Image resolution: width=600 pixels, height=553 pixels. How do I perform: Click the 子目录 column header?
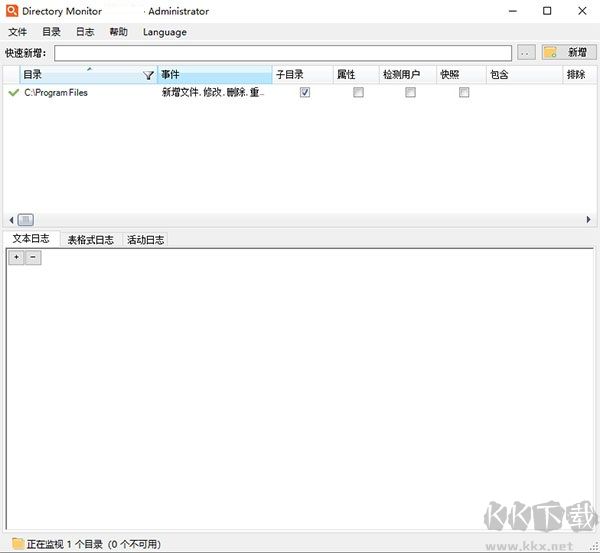click(x=302, y=75)
